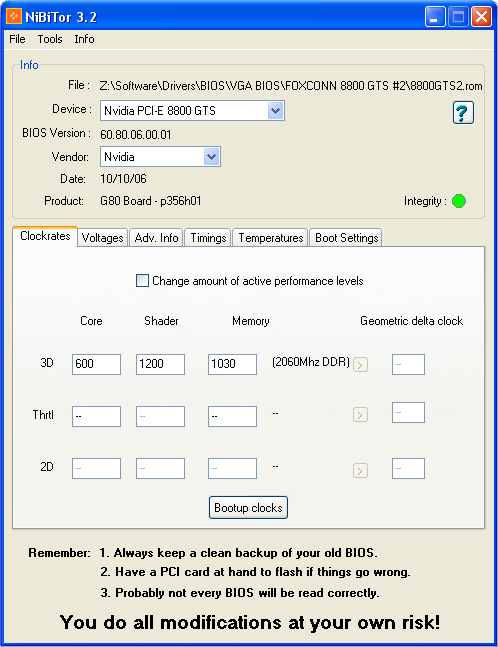The image size is (498, 647).
Task: Switch to the Adv. Info tab
Action: 156,238
